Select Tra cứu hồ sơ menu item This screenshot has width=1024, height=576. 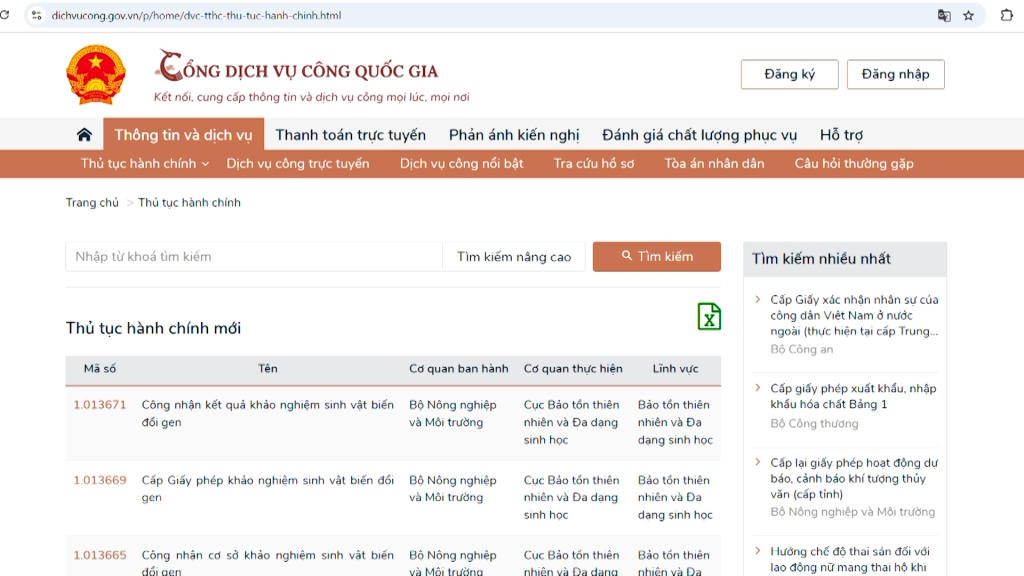594,164
